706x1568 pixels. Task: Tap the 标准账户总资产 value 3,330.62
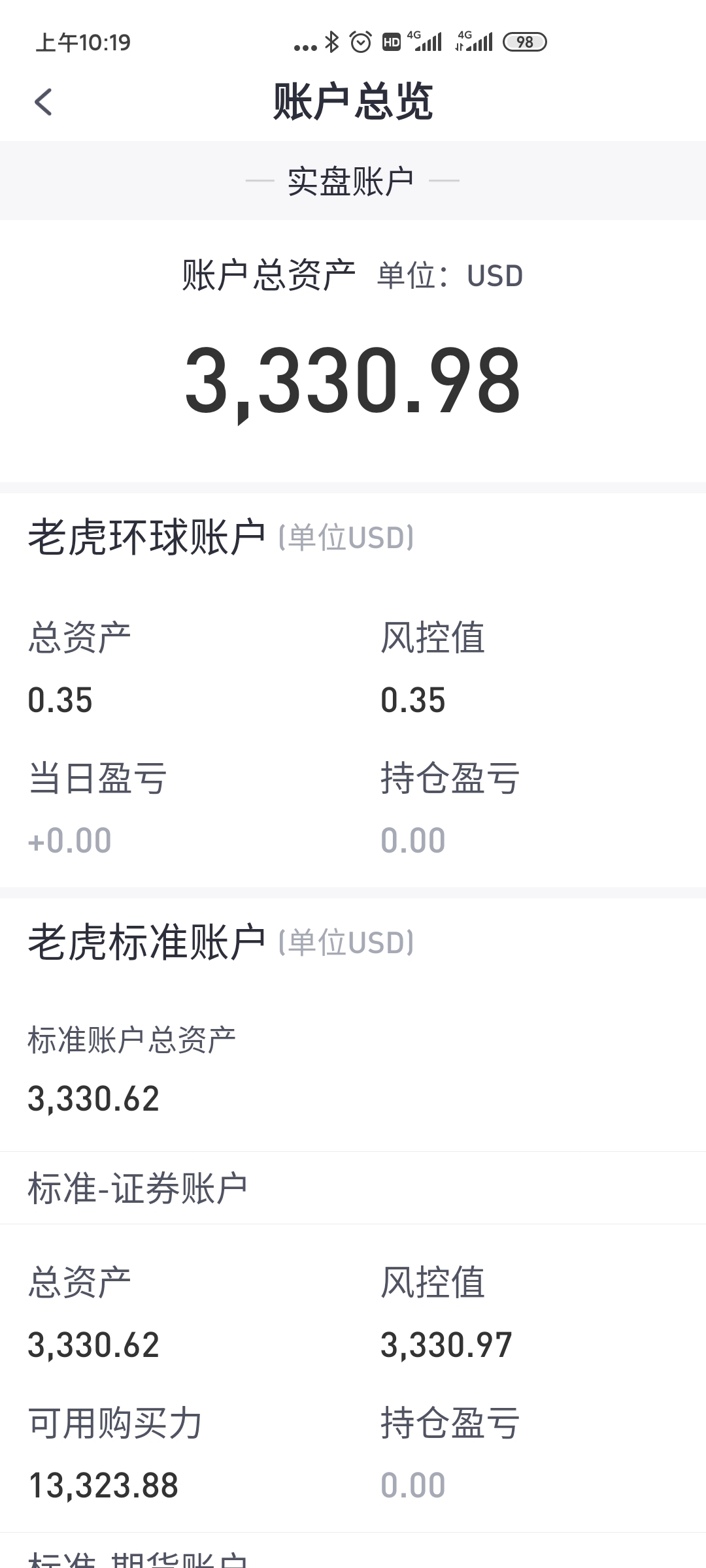tap(93, 1099)
